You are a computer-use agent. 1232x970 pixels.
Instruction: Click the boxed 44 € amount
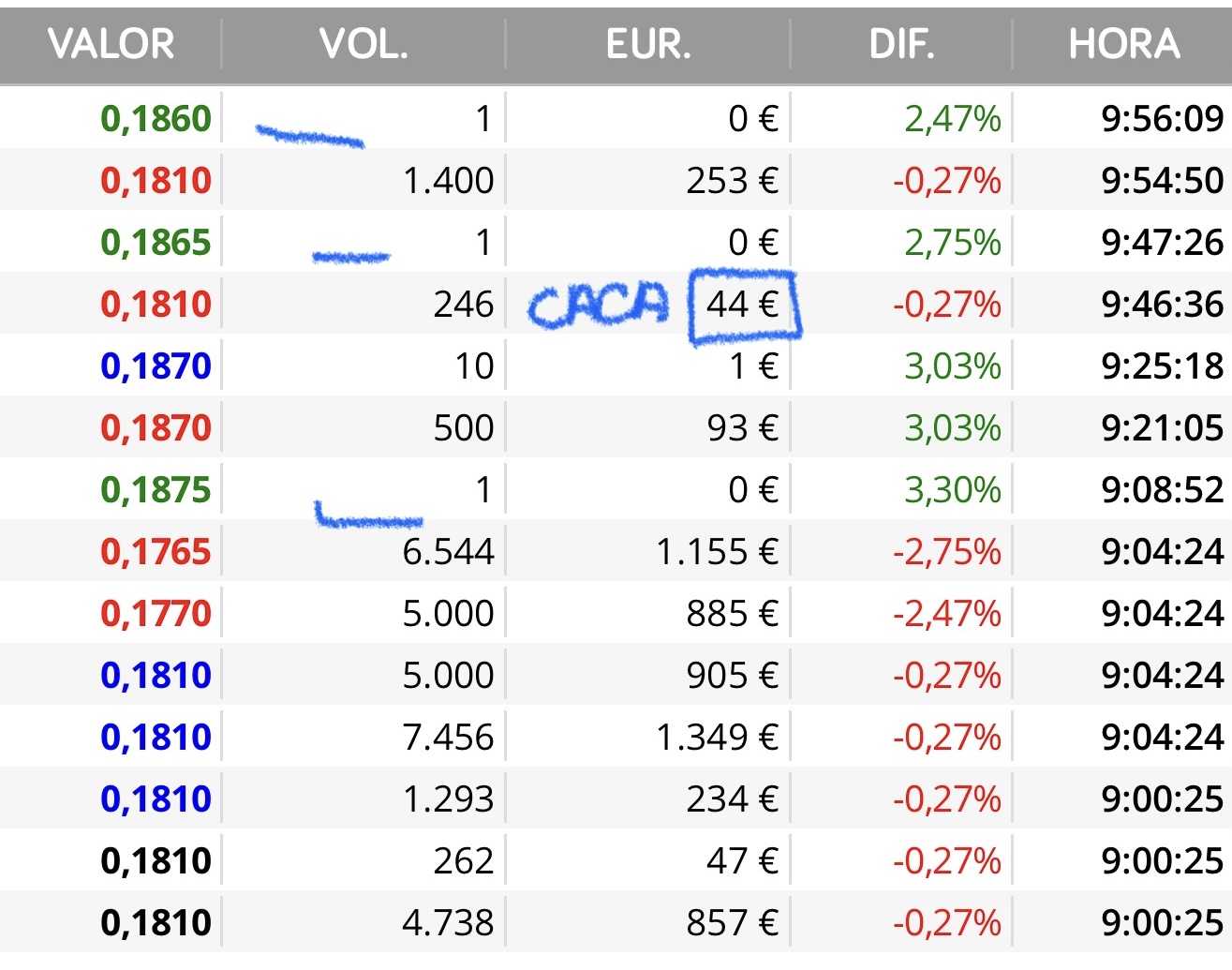point(743,305)
